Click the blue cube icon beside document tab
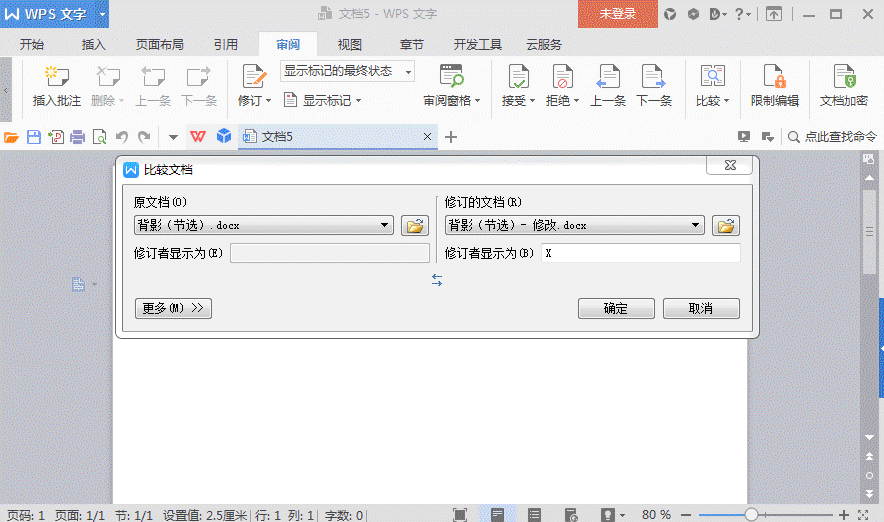The image size is (884, 522). [224, 136]
